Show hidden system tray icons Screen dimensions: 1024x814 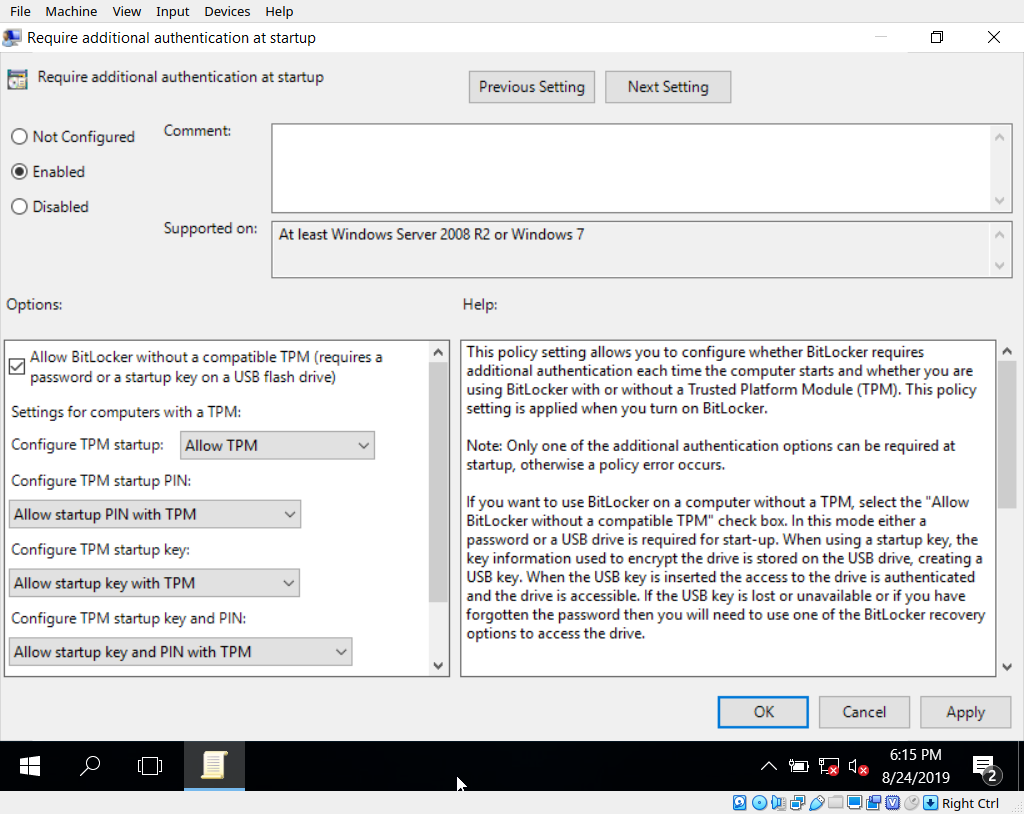(x=768, y=767)
